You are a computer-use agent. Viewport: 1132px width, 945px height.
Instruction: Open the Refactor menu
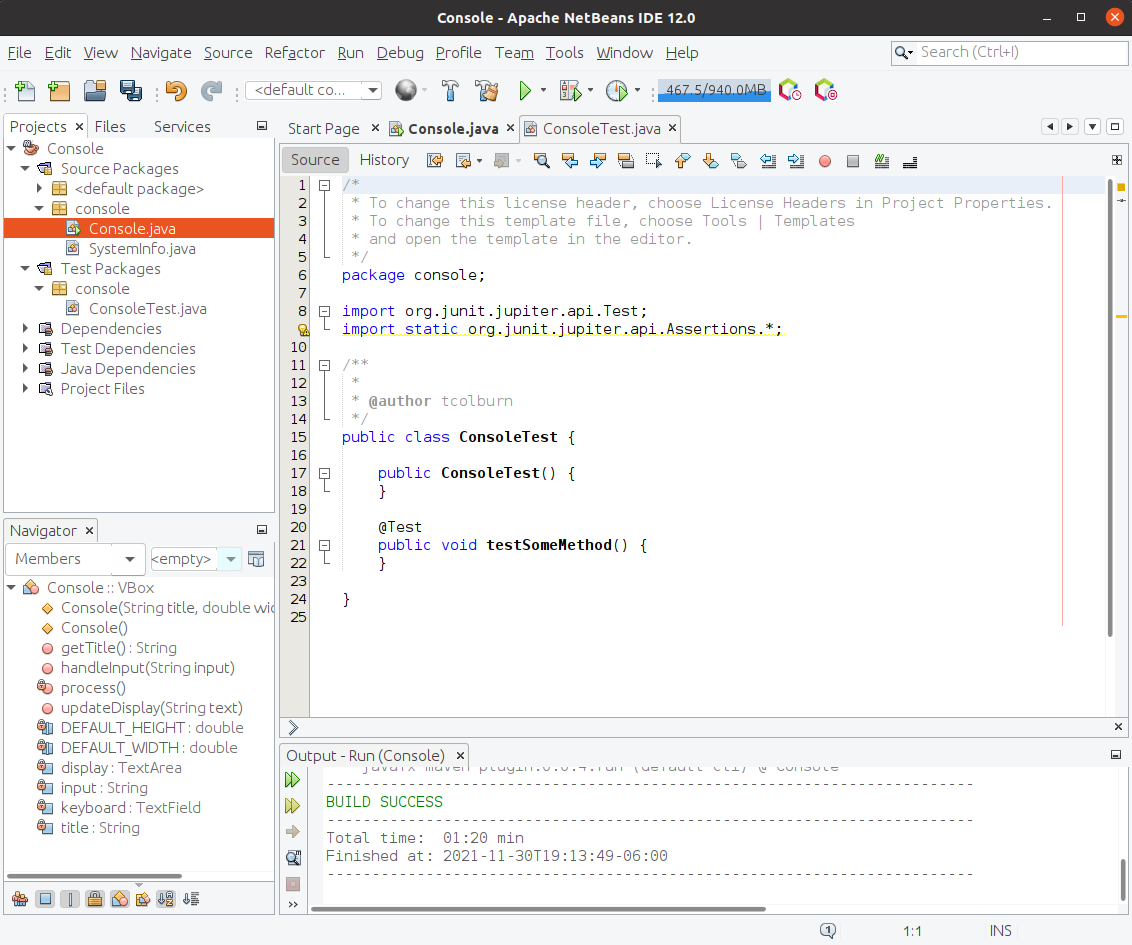pos(294,53)
